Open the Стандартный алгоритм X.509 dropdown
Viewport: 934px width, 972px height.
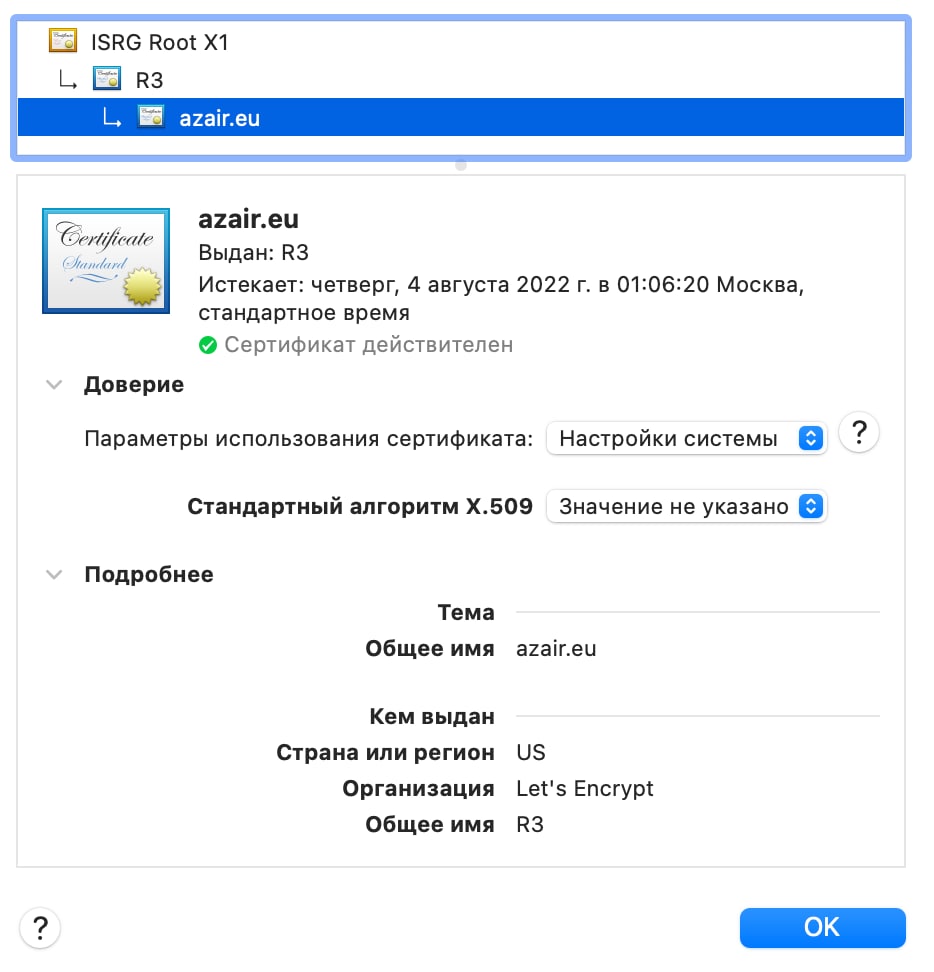pos(687,507)
